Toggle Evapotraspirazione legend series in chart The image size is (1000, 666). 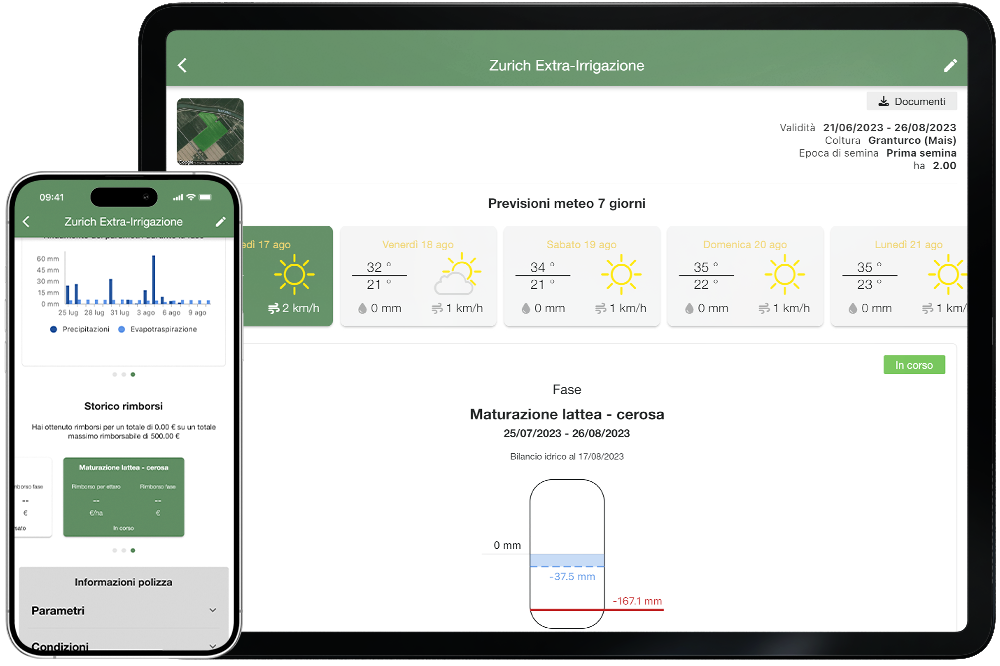coord(158,329)
